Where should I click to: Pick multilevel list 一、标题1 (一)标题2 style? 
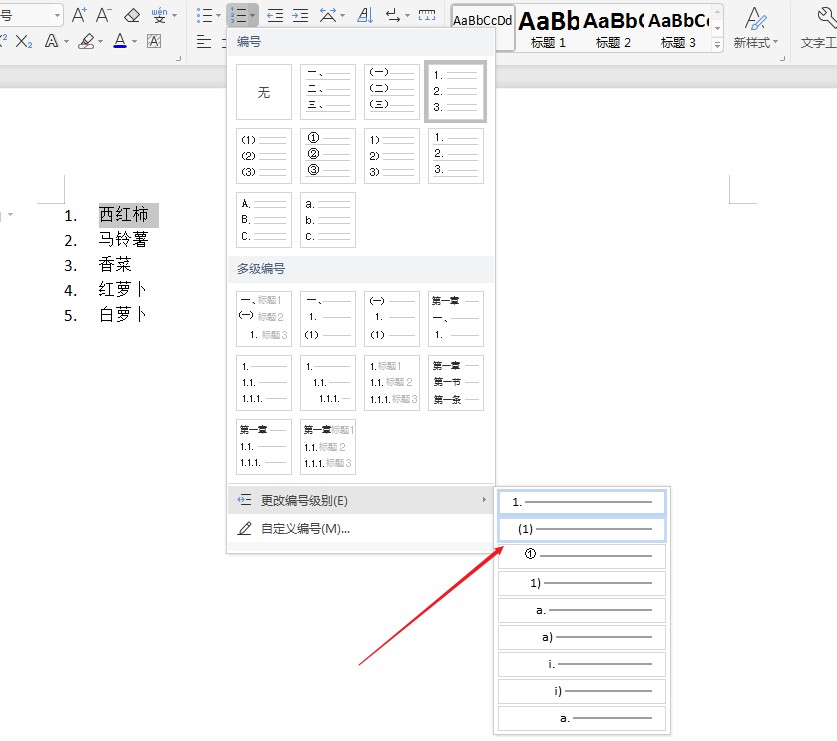[x=264, y=319]
